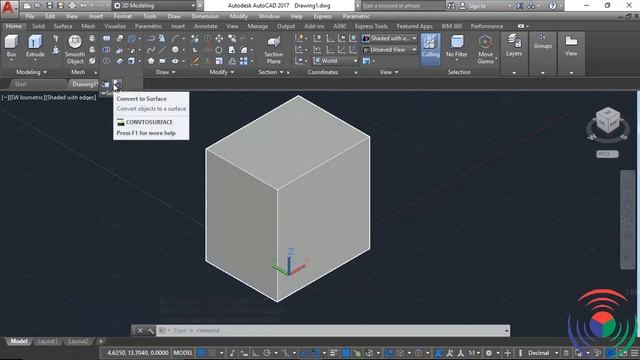640x360 pixels.
Task: Click the keyword search field in title bar
Action: [x=403, y=6]
